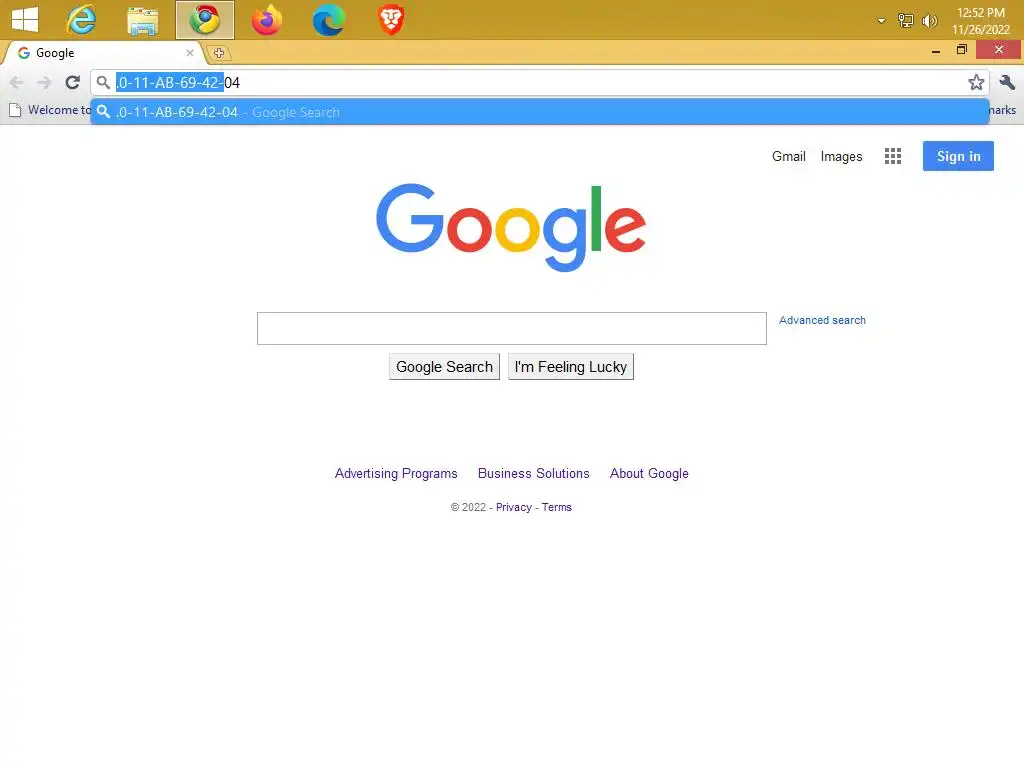Image resolution: width=1024 pixels, height=768 pixels.
Task: Open the Terms link
Action: click(x=556, y=507)
